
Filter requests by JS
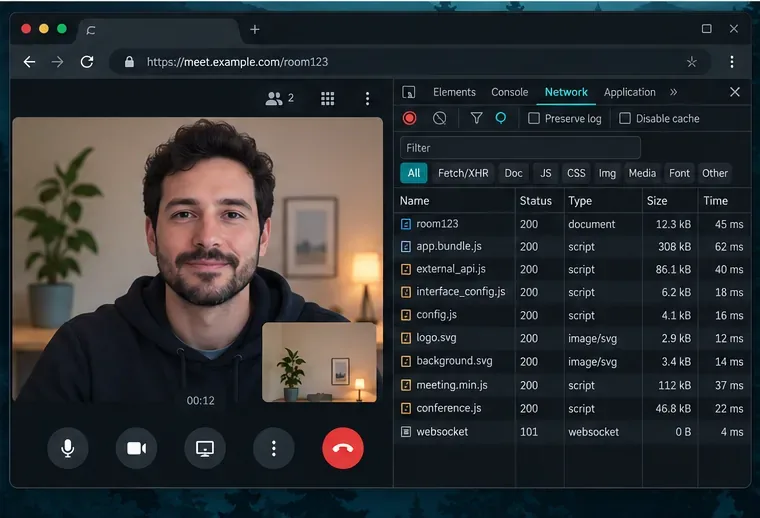(546, 173)
